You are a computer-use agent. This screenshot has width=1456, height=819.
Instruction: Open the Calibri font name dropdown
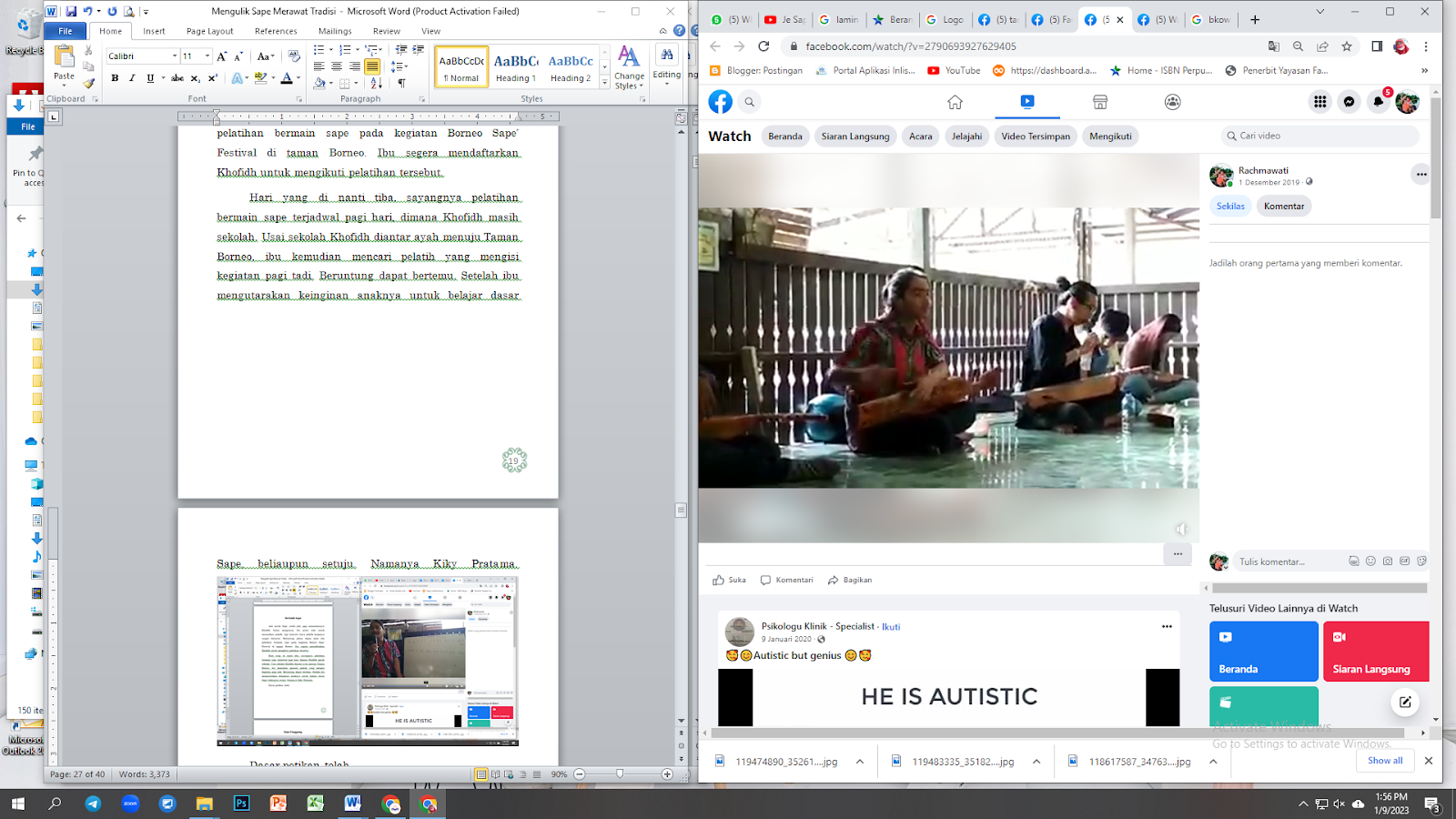(x=175, y=56)
